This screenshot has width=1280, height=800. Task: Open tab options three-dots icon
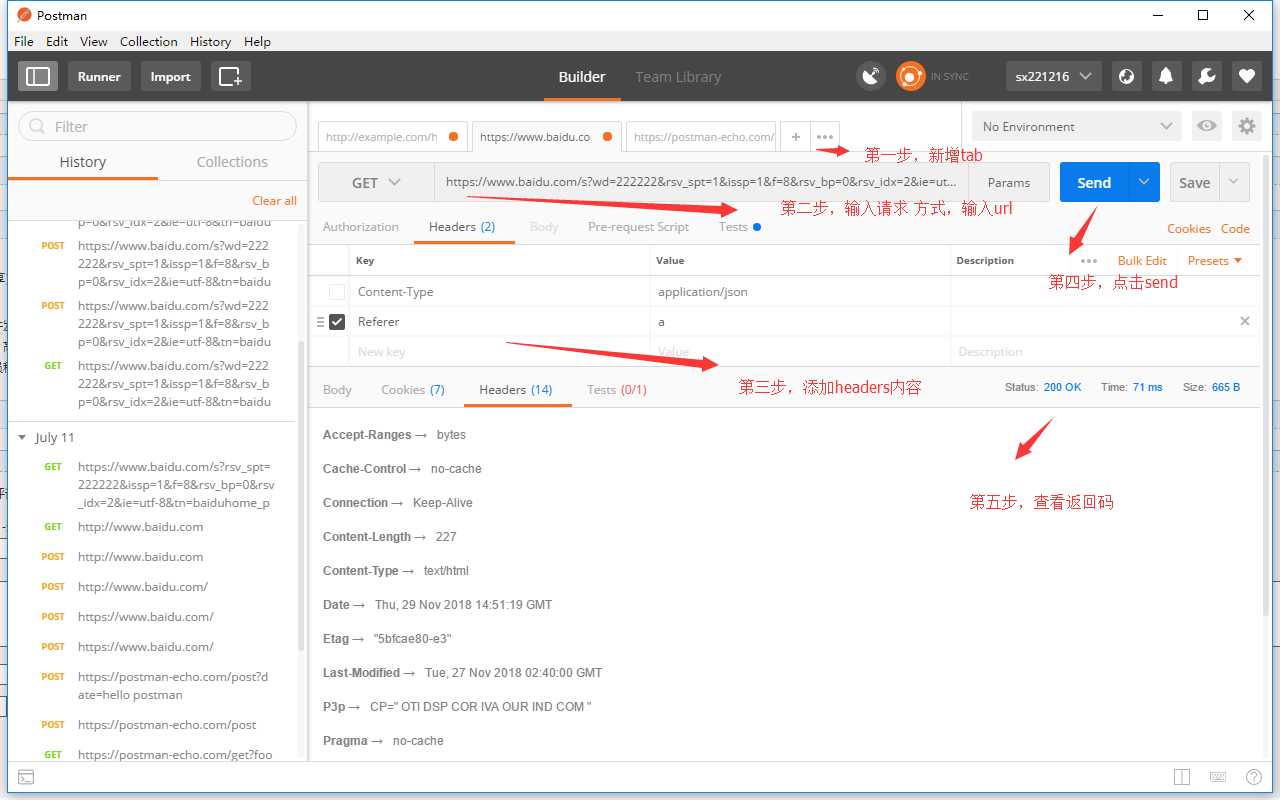pos(825,137)
